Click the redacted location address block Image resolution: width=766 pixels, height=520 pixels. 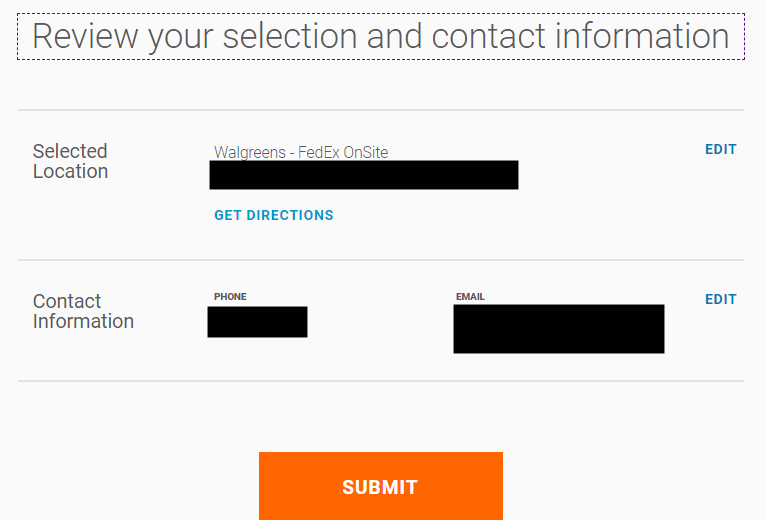[364, 175]
